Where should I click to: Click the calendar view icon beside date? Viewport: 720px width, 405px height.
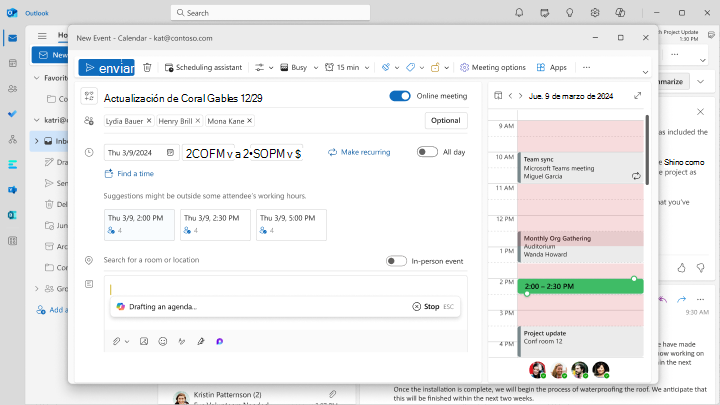click(498, 96)
